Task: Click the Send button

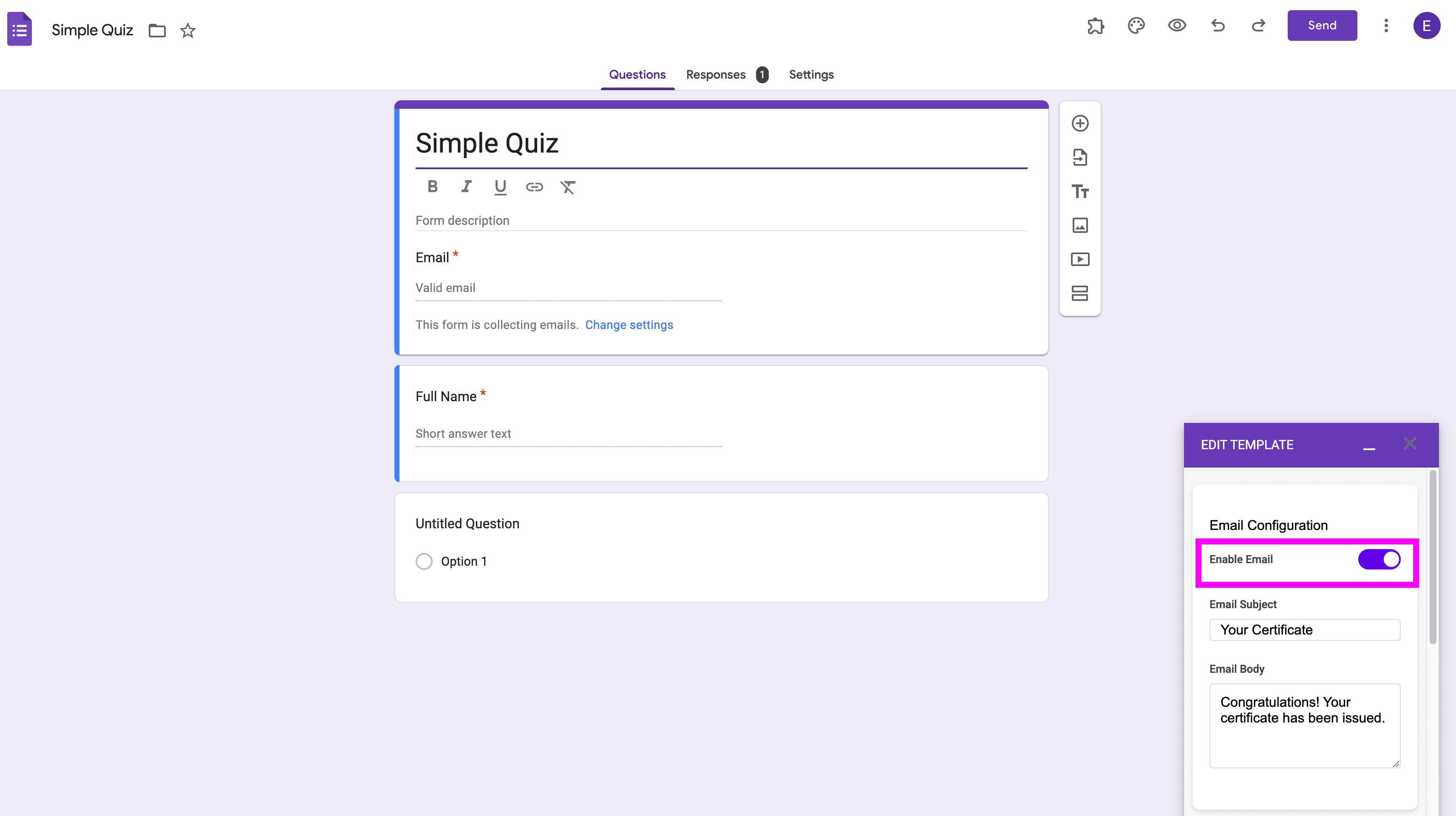Action: [x=1321, y=25]
